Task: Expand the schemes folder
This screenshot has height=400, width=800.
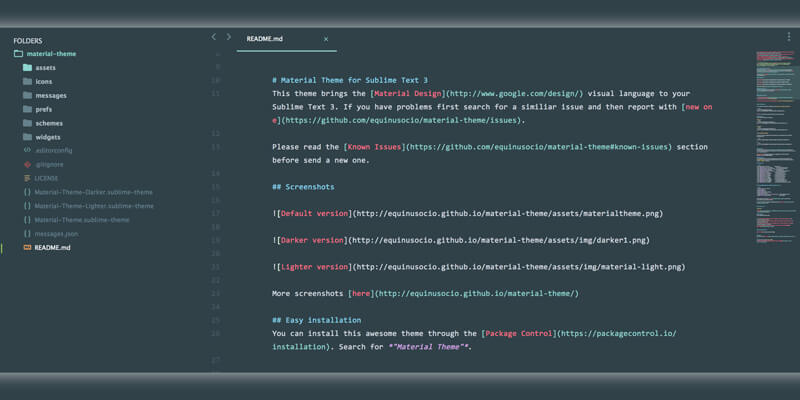Action: pos(49,123)
